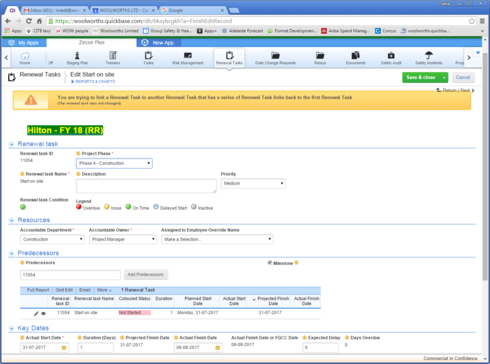Click the eye view icon in the predecessor row

point(43,313)
